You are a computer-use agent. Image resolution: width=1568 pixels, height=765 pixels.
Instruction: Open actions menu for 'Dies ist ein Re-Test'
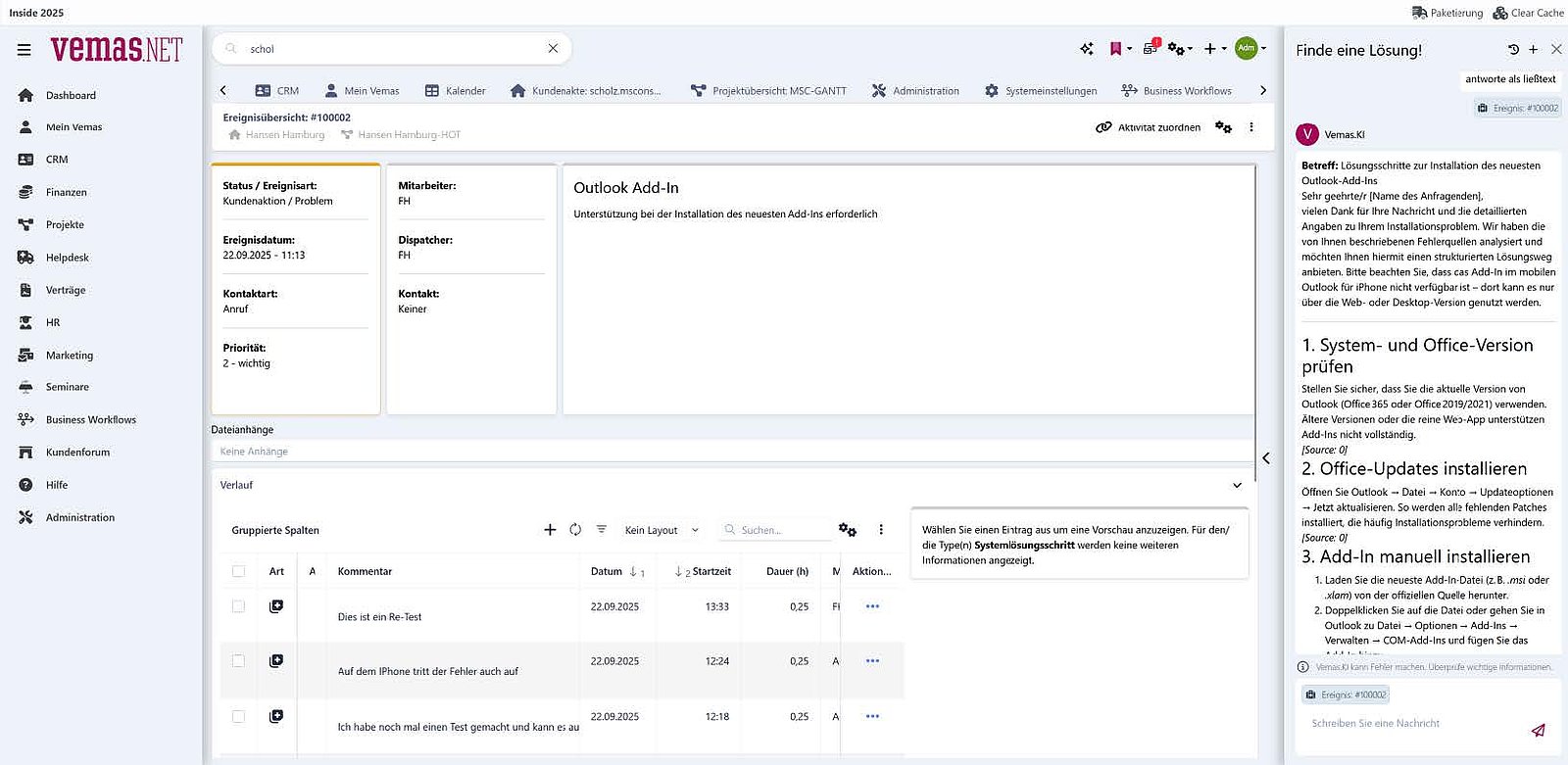tap(872, 606)
